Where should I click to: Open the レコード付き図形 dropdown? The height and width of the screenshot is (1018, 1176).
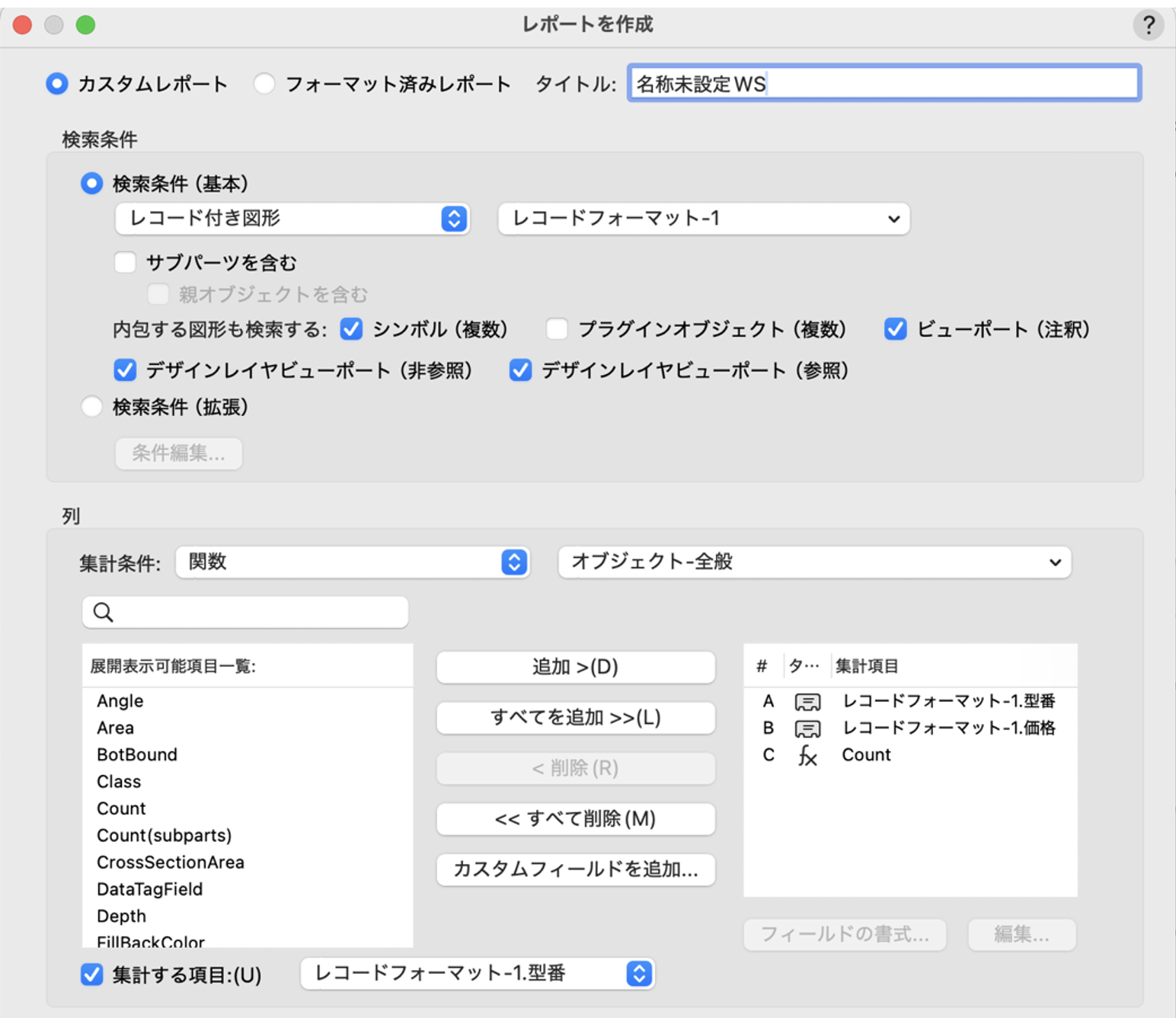tap(292, 219)
